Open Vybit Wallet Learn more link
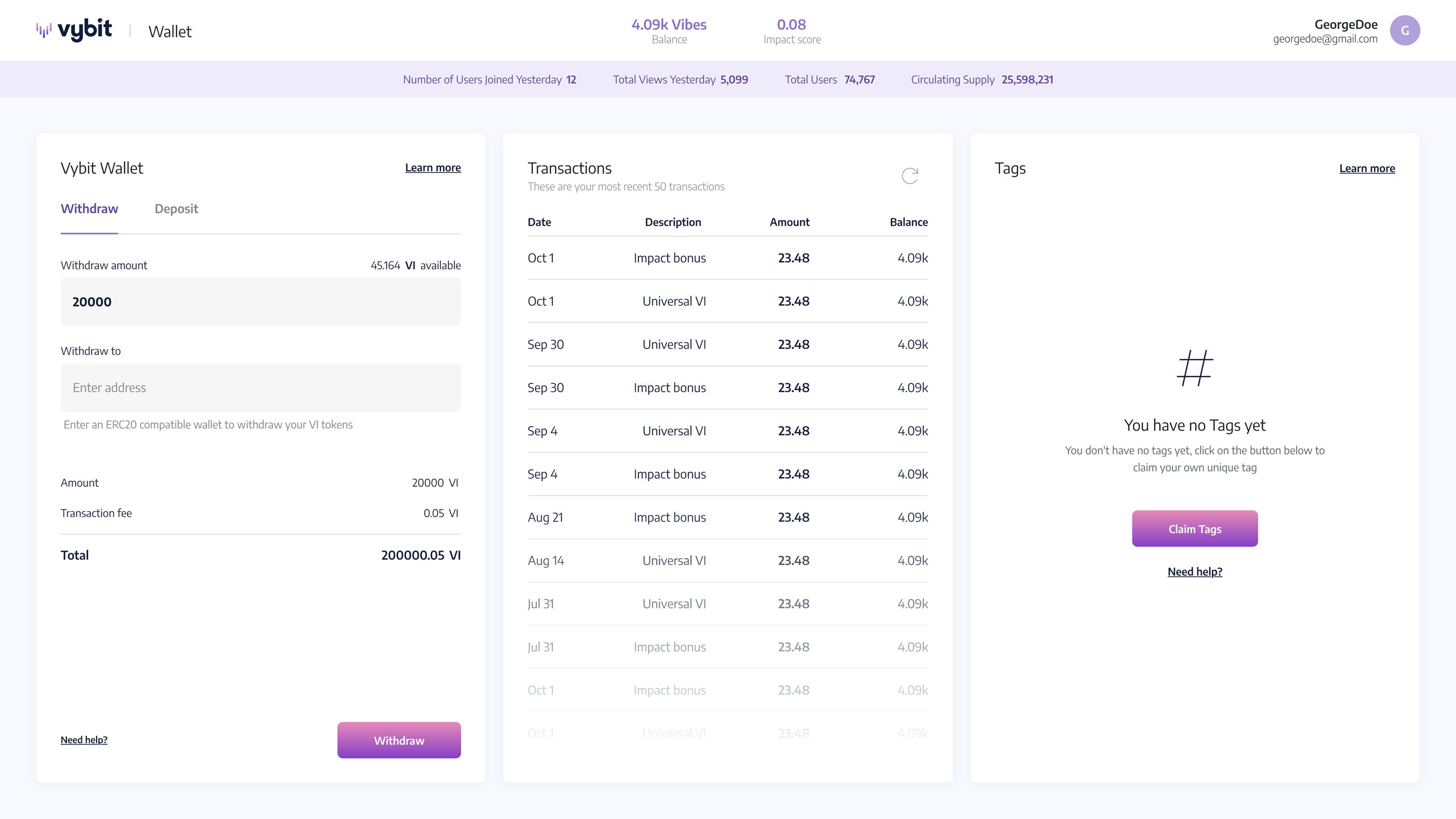The width and height of the screenshot is (1456, 819). pos(433,168)
